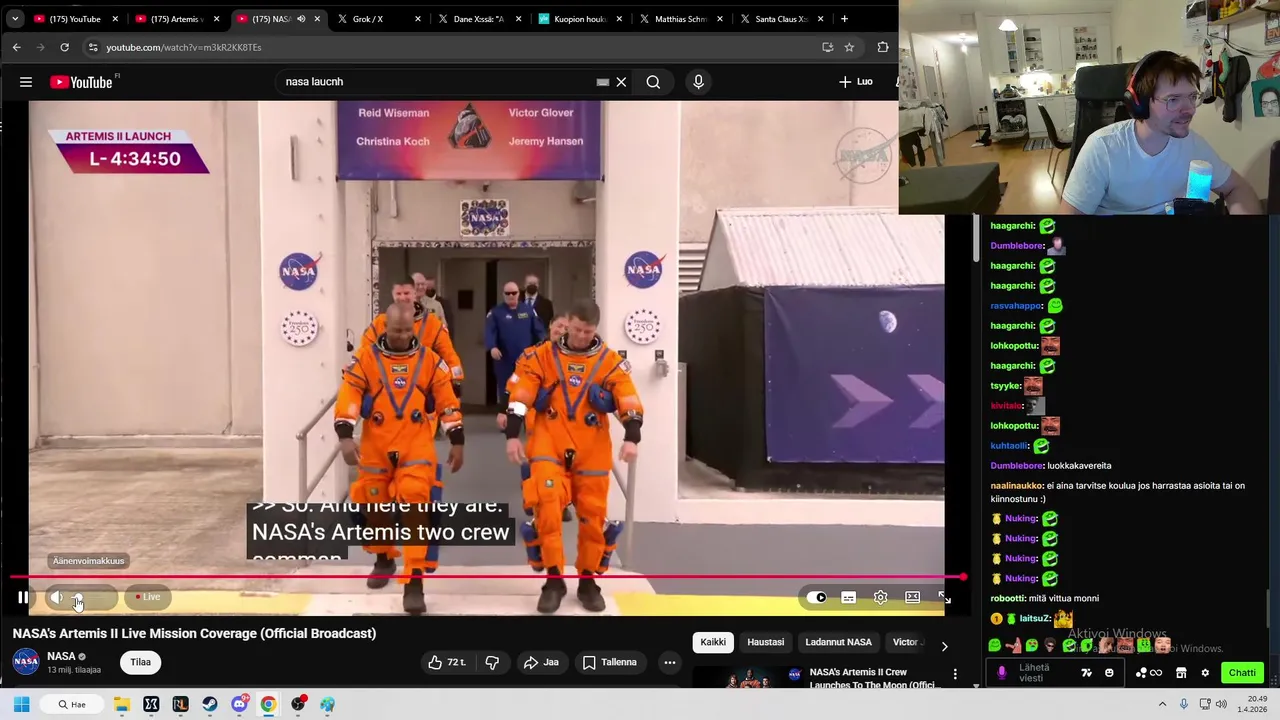
Task: Open the chat shop store icon
Action: pyautogui.click(x=1181, y=673)
